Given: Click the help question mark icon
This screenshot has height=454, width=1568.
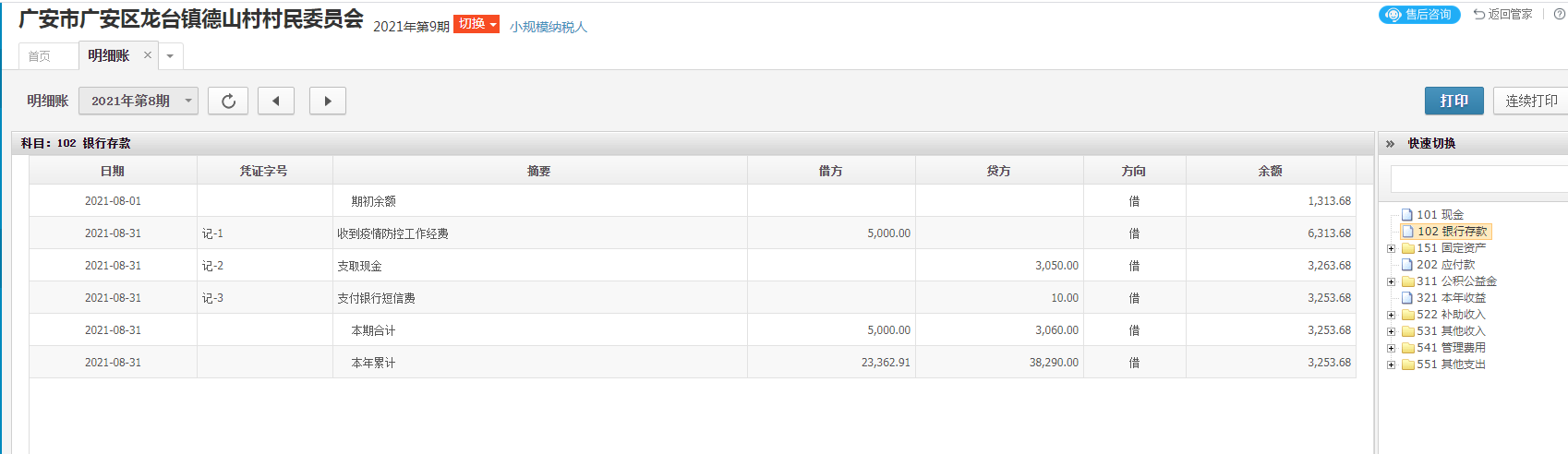Looking at the screenshot, I should point(1560,14).
